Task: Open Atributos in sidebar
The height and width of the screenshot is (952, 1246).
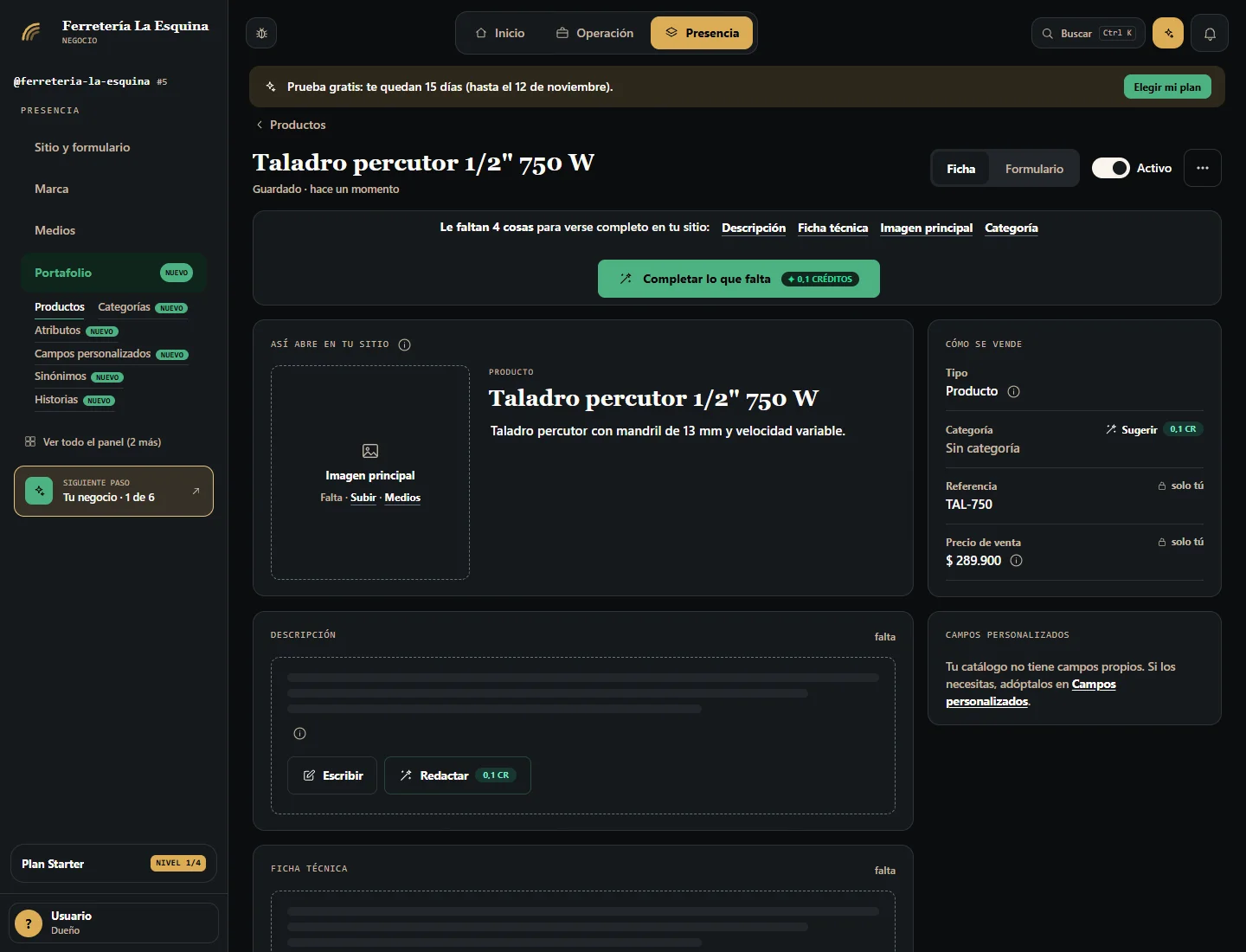Action: [x=76, y=331]
